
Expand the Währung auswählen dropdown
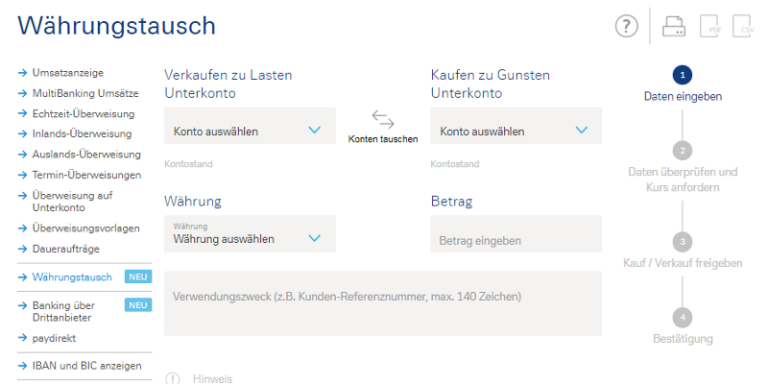[x=250, y=234]
